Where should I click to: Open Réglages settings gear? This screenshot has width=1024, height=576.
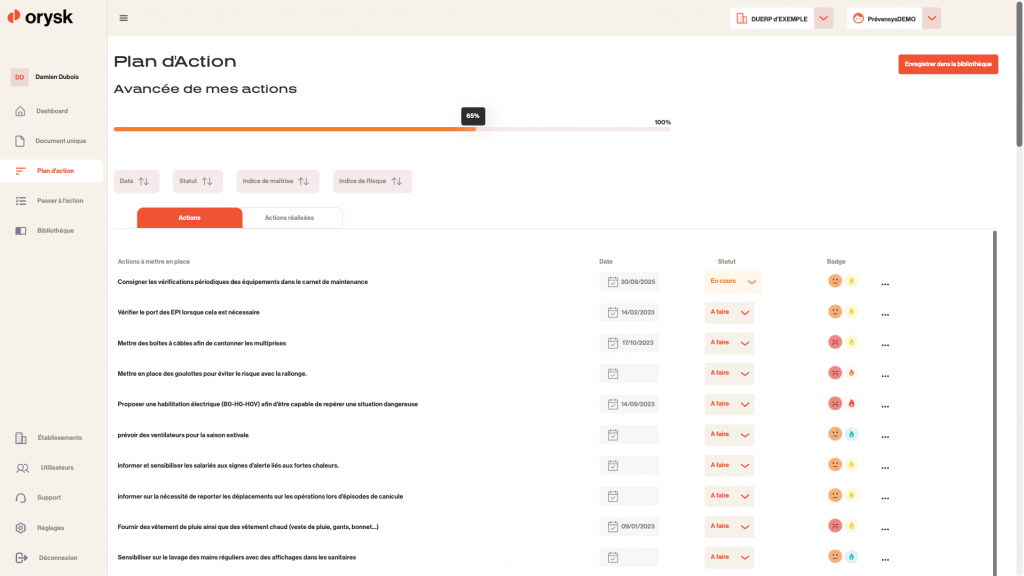pos(21,528)
